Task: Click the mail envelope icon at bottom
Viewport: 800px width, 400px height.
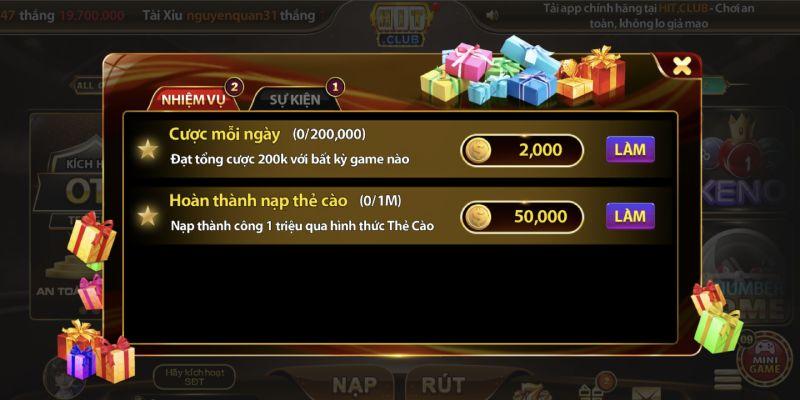Action: pyautogui.click(x=644, y=393)
